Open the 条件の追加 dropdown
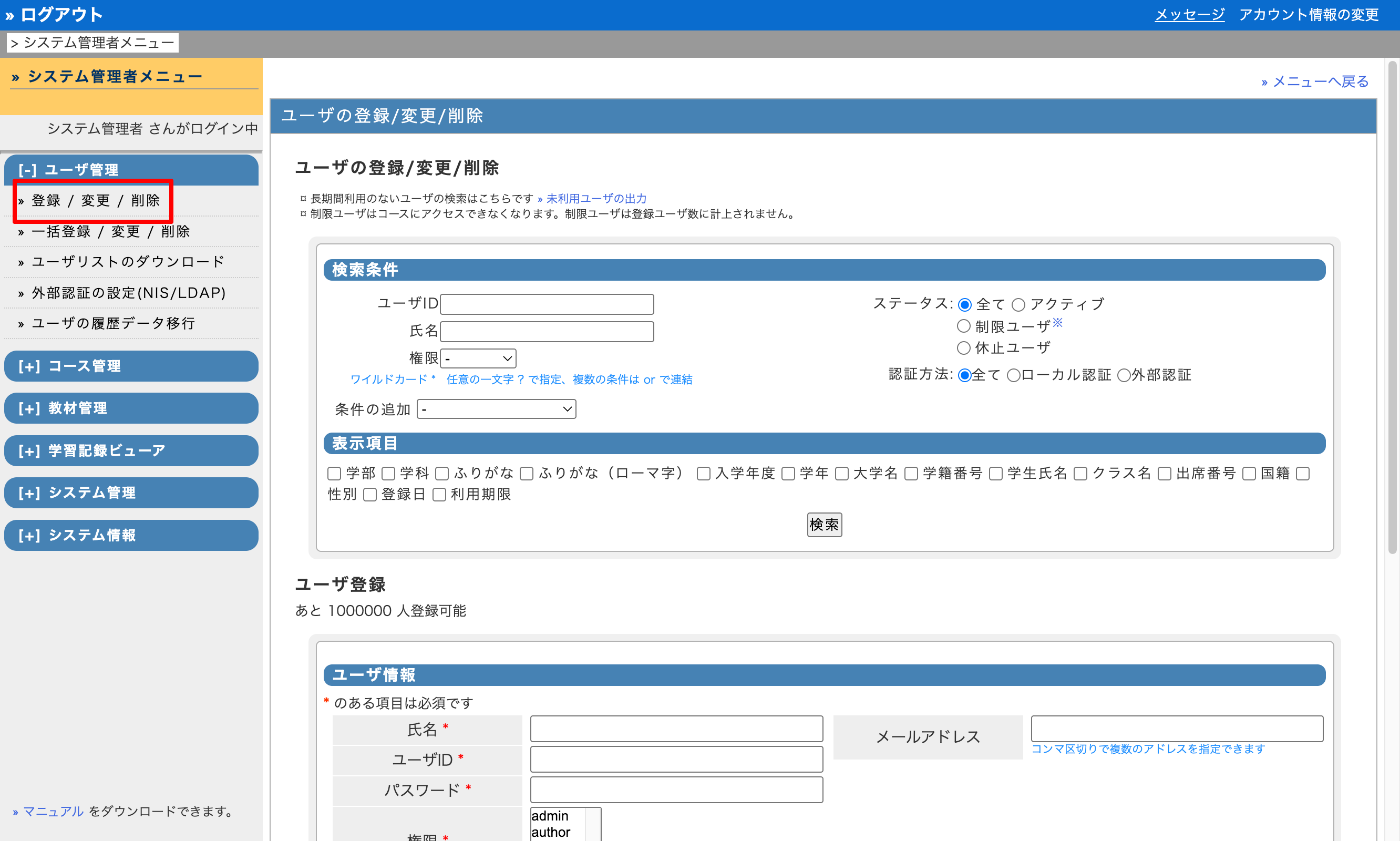Screen dimensions: 1400x841 (496, 409)
